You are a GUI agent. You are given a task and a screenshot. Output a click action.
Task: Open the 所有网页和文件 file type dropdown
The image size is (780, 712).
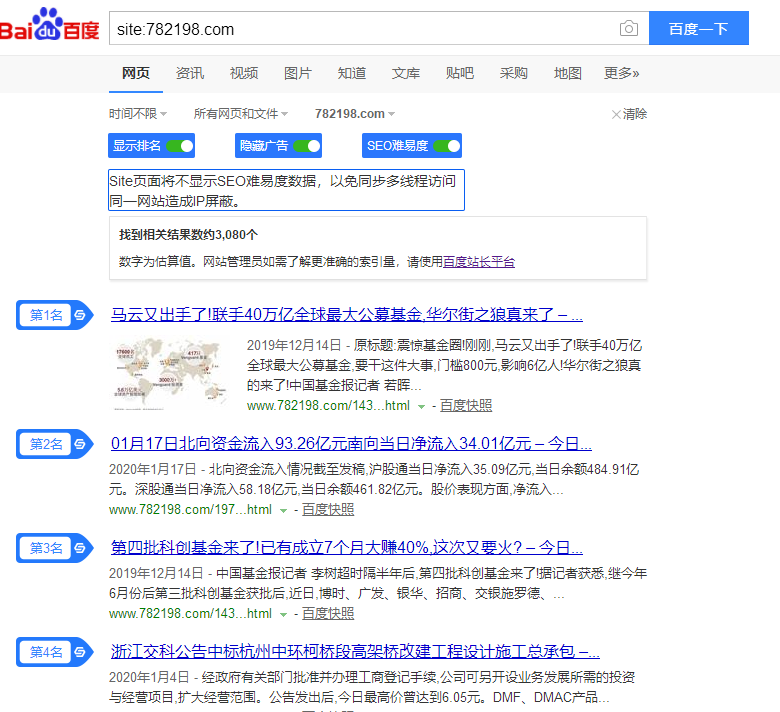[241, 114]
